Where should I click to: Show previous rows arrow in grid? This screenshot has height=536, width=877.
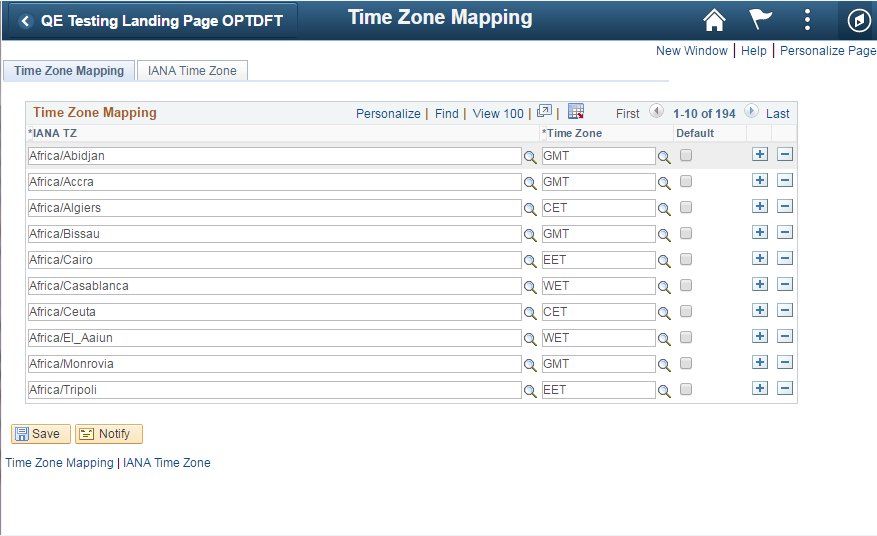656,111
